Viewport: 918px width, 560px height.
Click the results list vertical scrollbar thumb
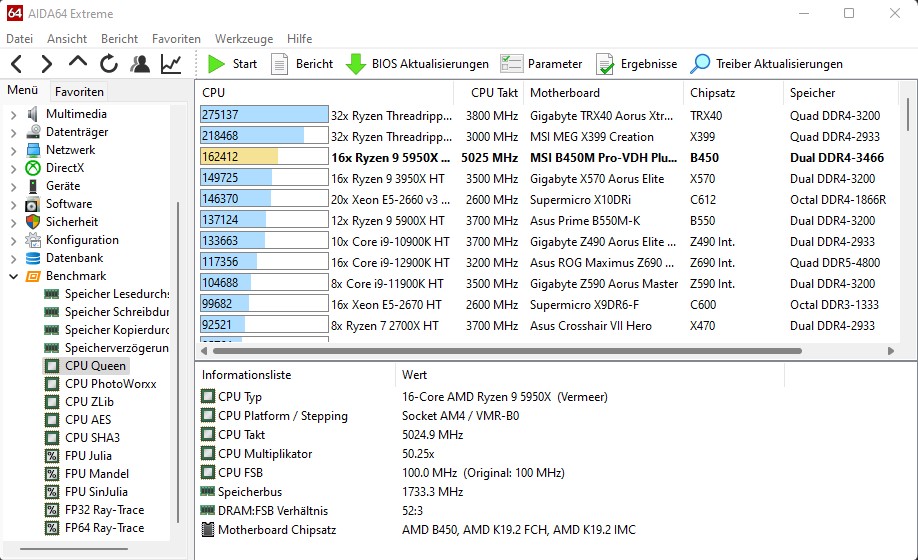908,115
